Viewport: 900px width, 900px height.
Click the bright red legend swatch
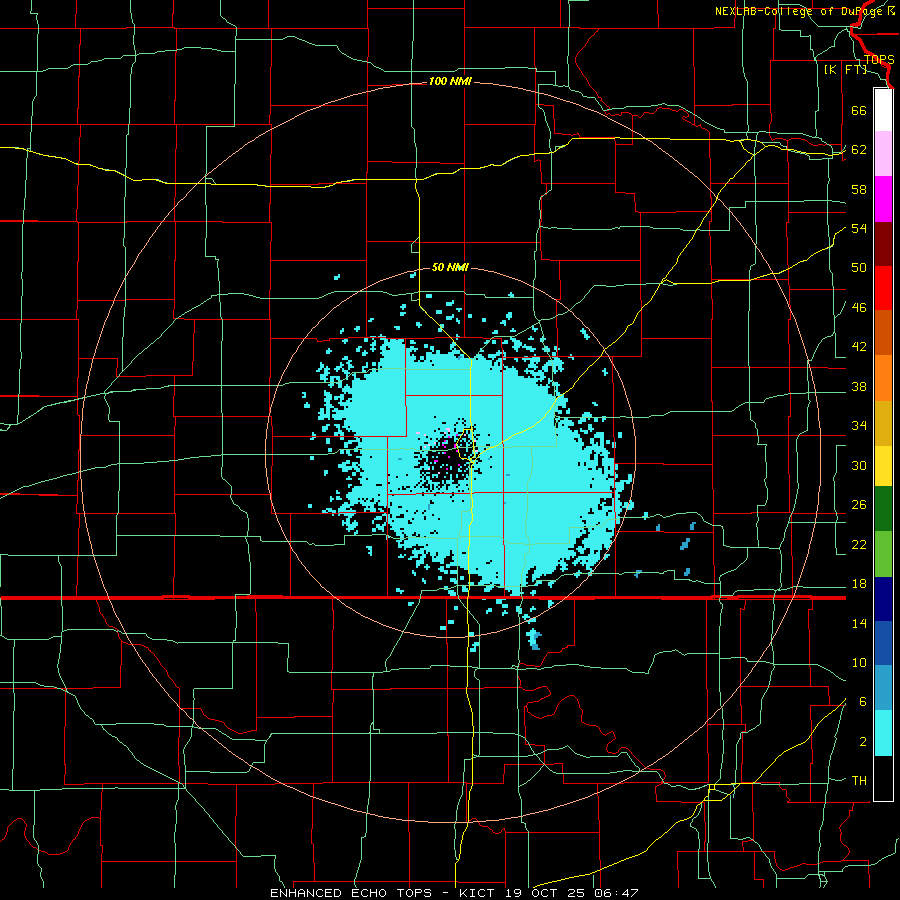tap(883, 288)
